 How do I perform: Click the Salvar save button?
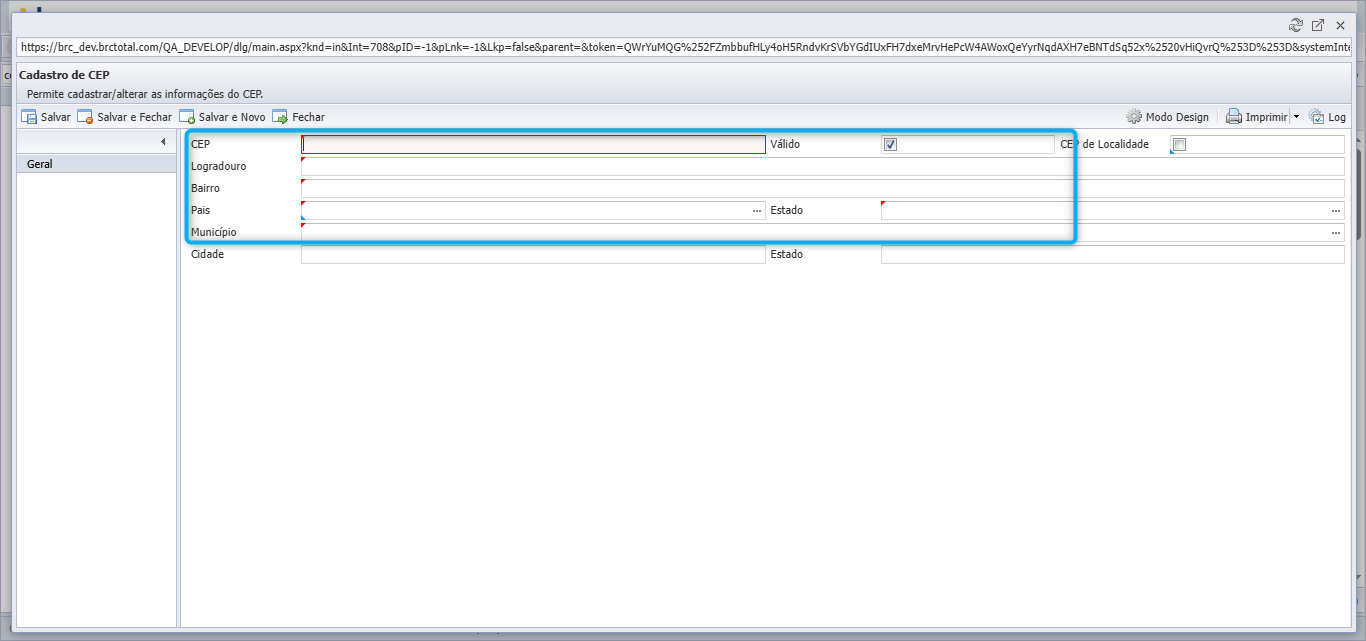click(x=46, y=117)
